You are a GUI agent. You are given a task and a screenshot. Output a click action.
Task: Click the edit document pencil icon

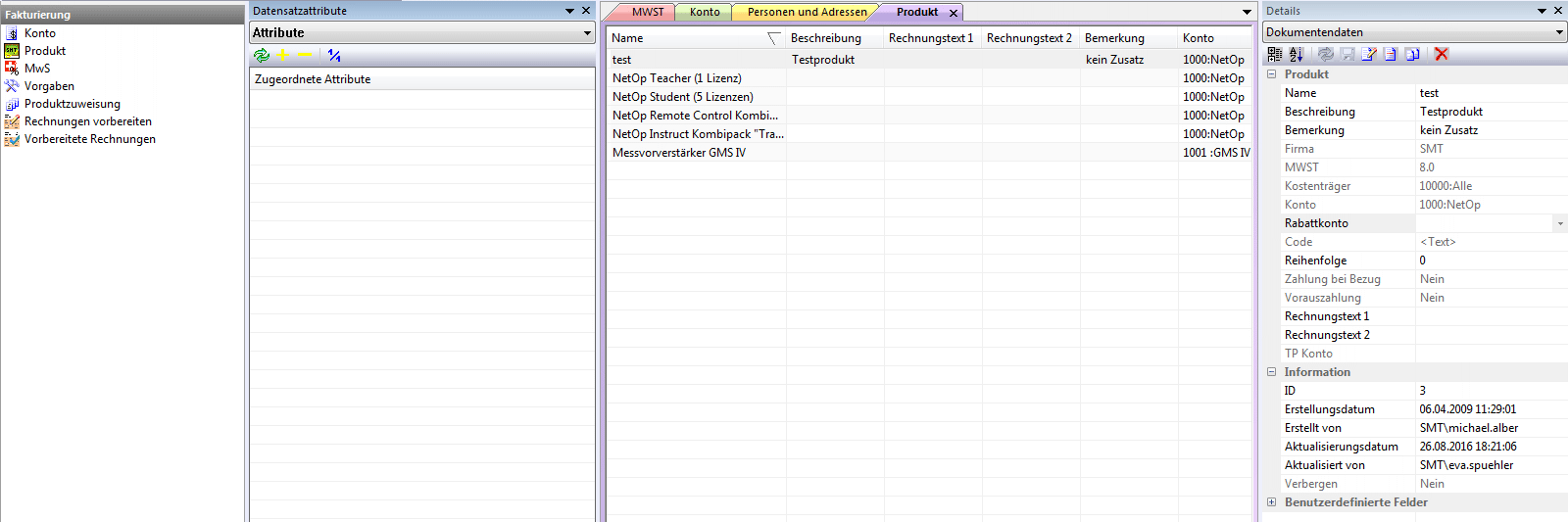[1369, 55]
